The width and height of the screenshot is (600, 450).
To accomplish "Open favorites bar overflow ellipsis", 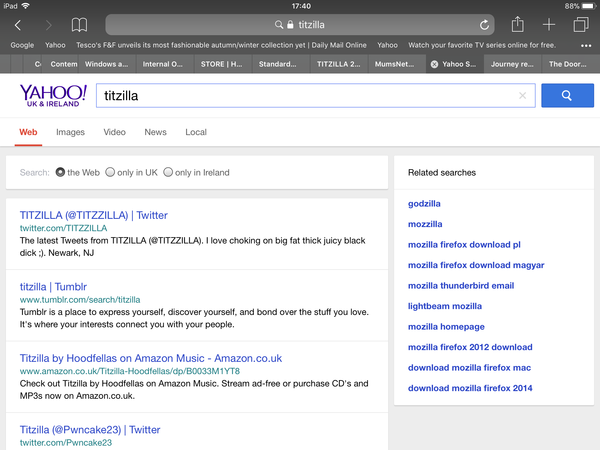I will tap(586, 46).
